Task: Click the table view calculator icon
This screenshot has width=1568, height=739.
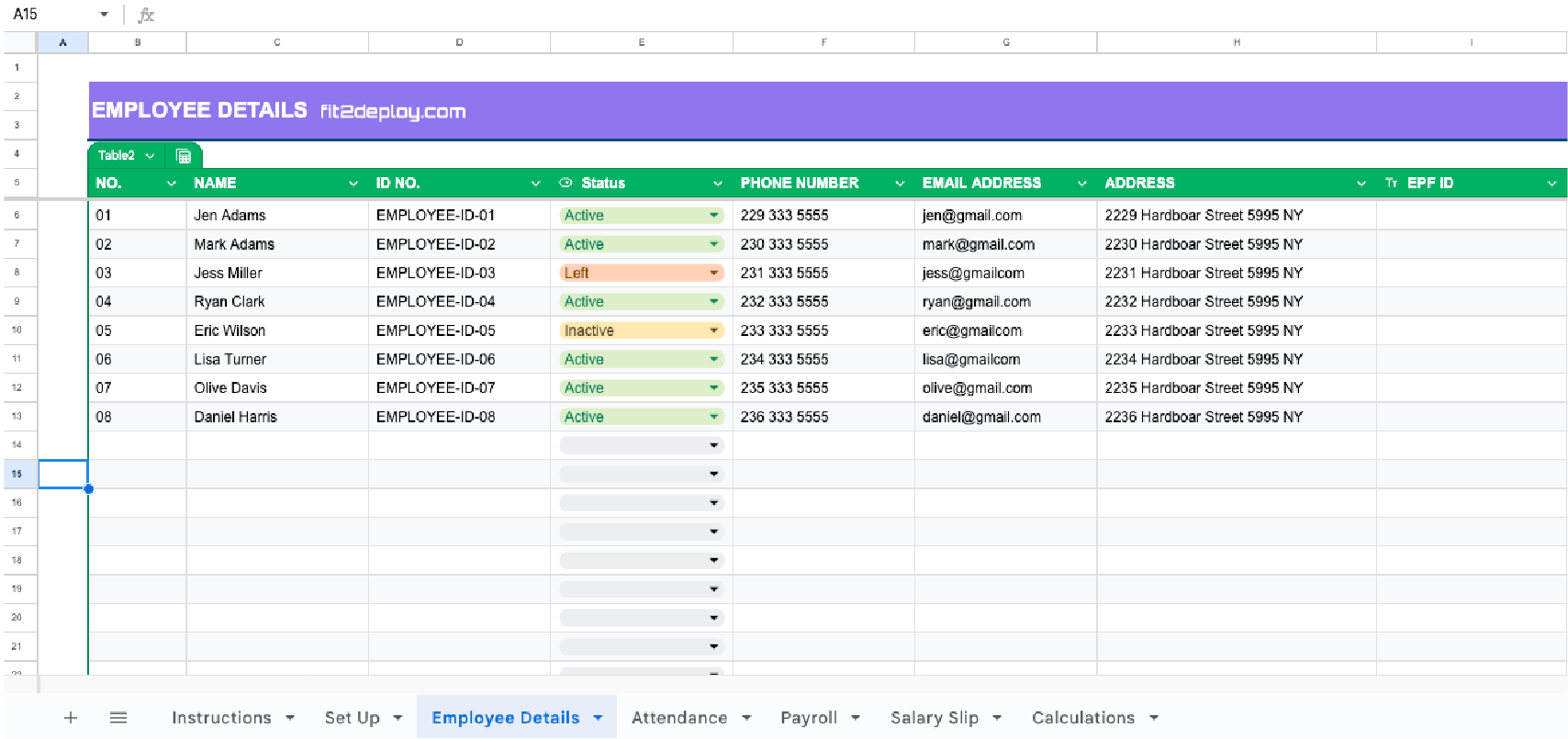Action: [x=184, y=156]
